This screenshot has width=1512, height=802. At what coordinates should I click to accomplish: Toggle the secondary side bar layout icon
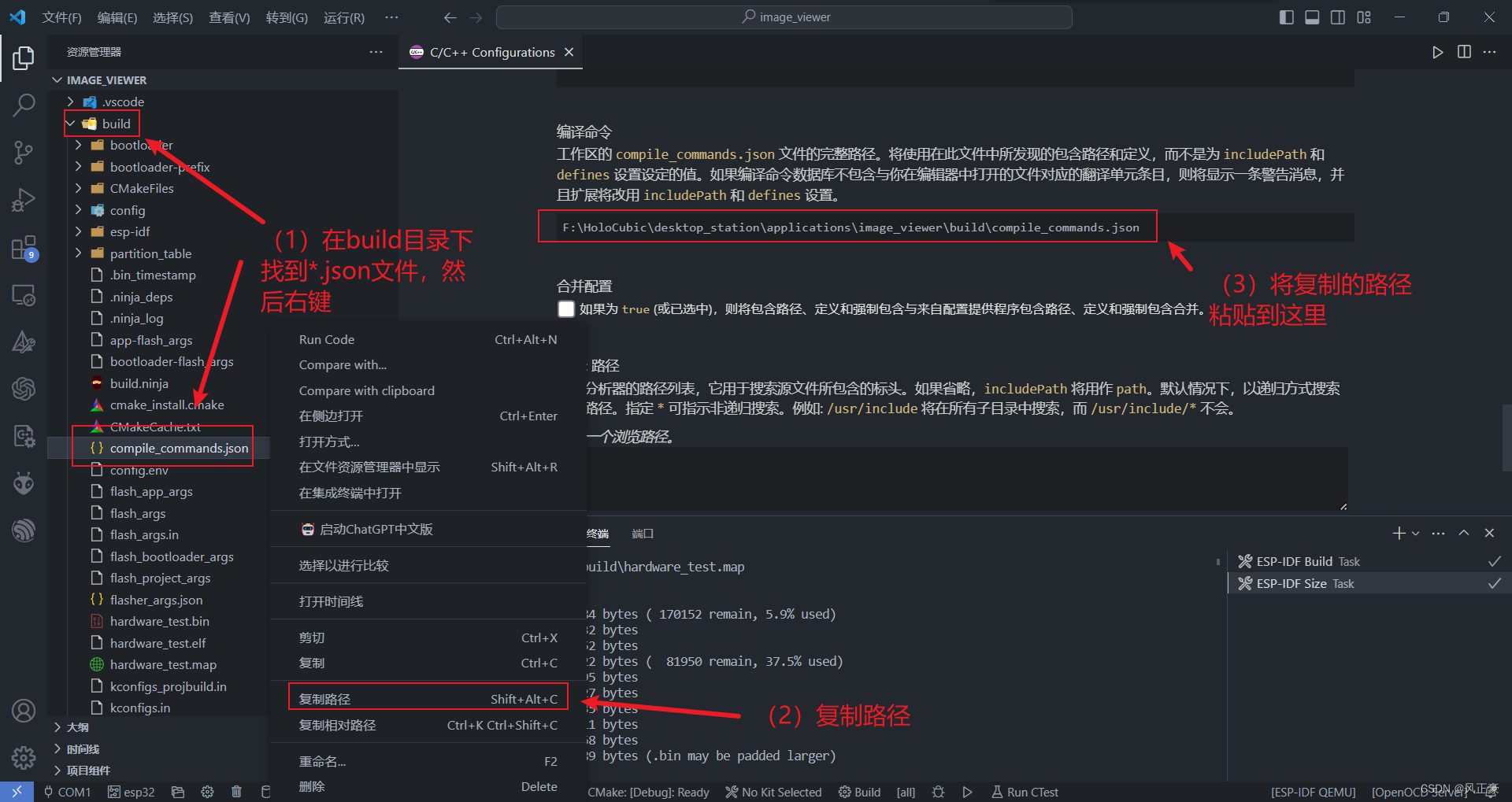pyautogui.click(x=1338, y=17)
